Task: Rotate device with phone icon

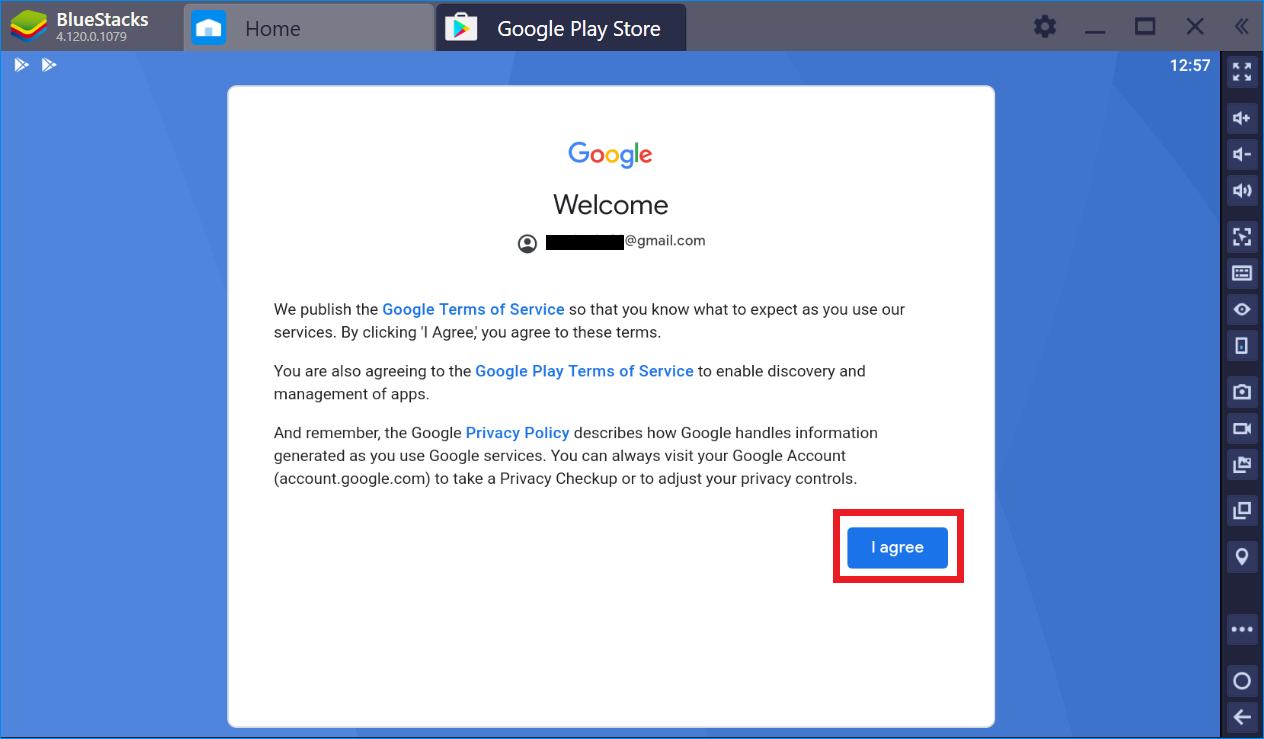Action: pos(1242,345)
